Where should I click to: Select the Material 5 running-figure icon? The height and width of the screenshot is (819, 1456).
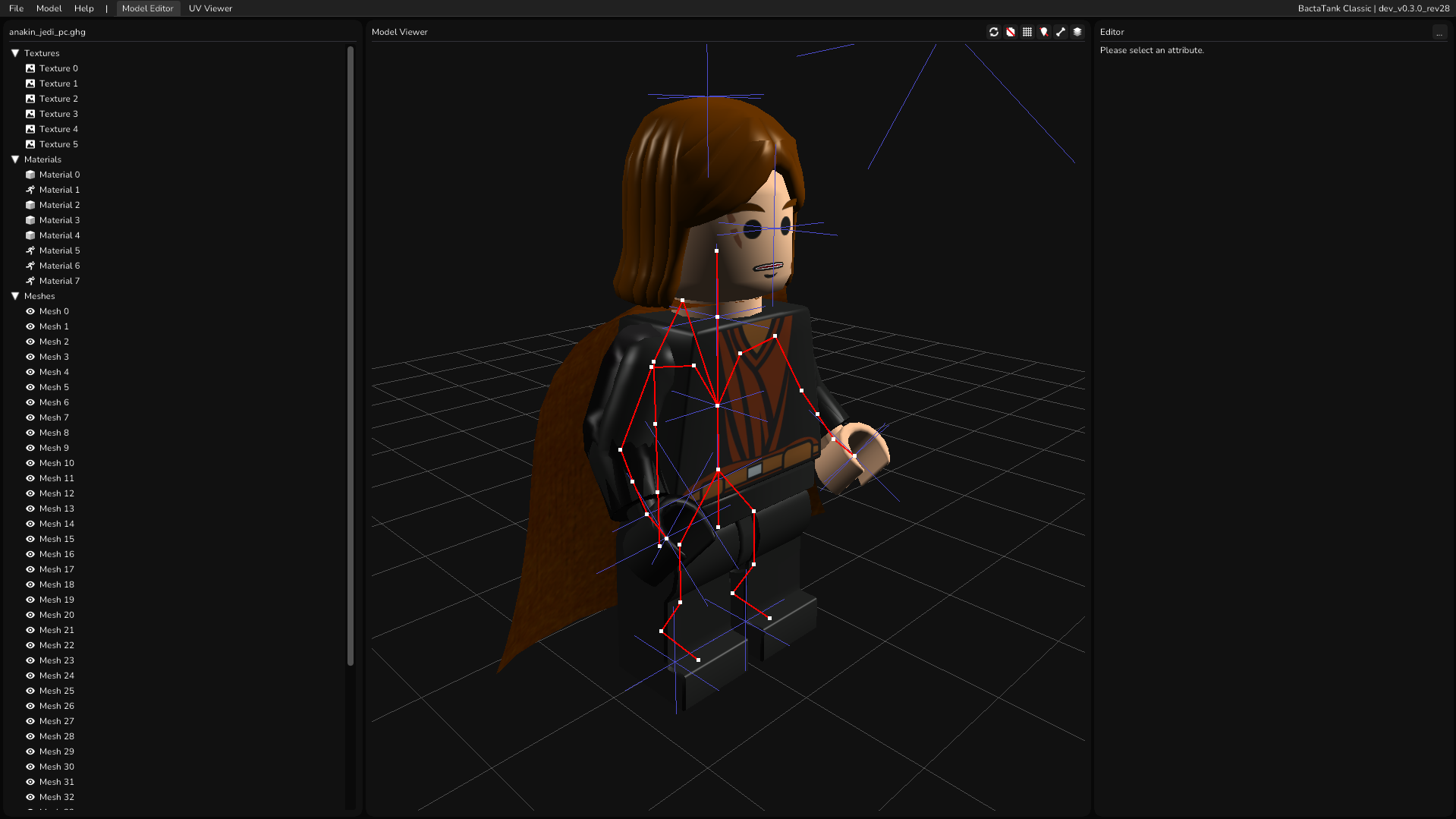tap(30, 250)
